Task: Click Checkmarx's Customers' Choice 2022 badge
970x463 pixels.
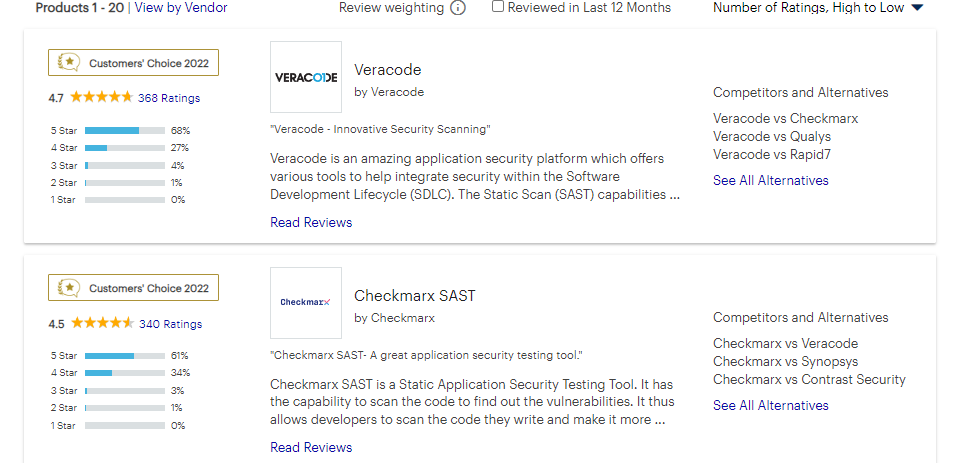Action: tap(134, 288)
